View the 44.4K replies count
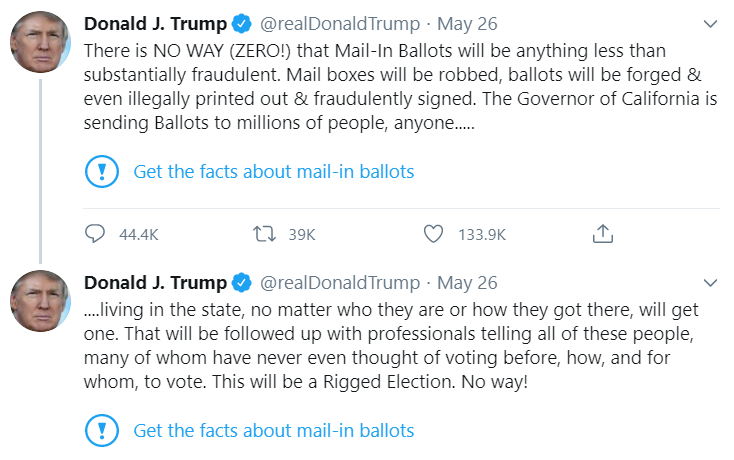Image resolution: width=734 pixels, height=460 pixels. coord(139,234)
